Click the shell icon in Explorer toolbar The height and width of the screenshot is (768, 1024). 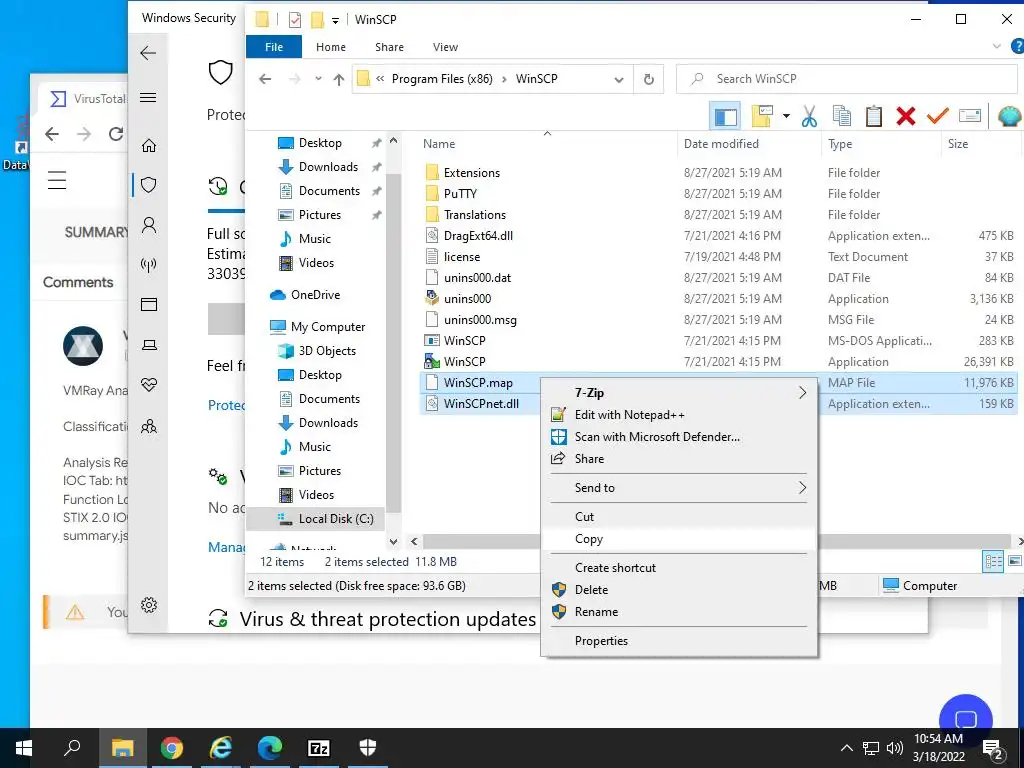tap(1009, 116)
